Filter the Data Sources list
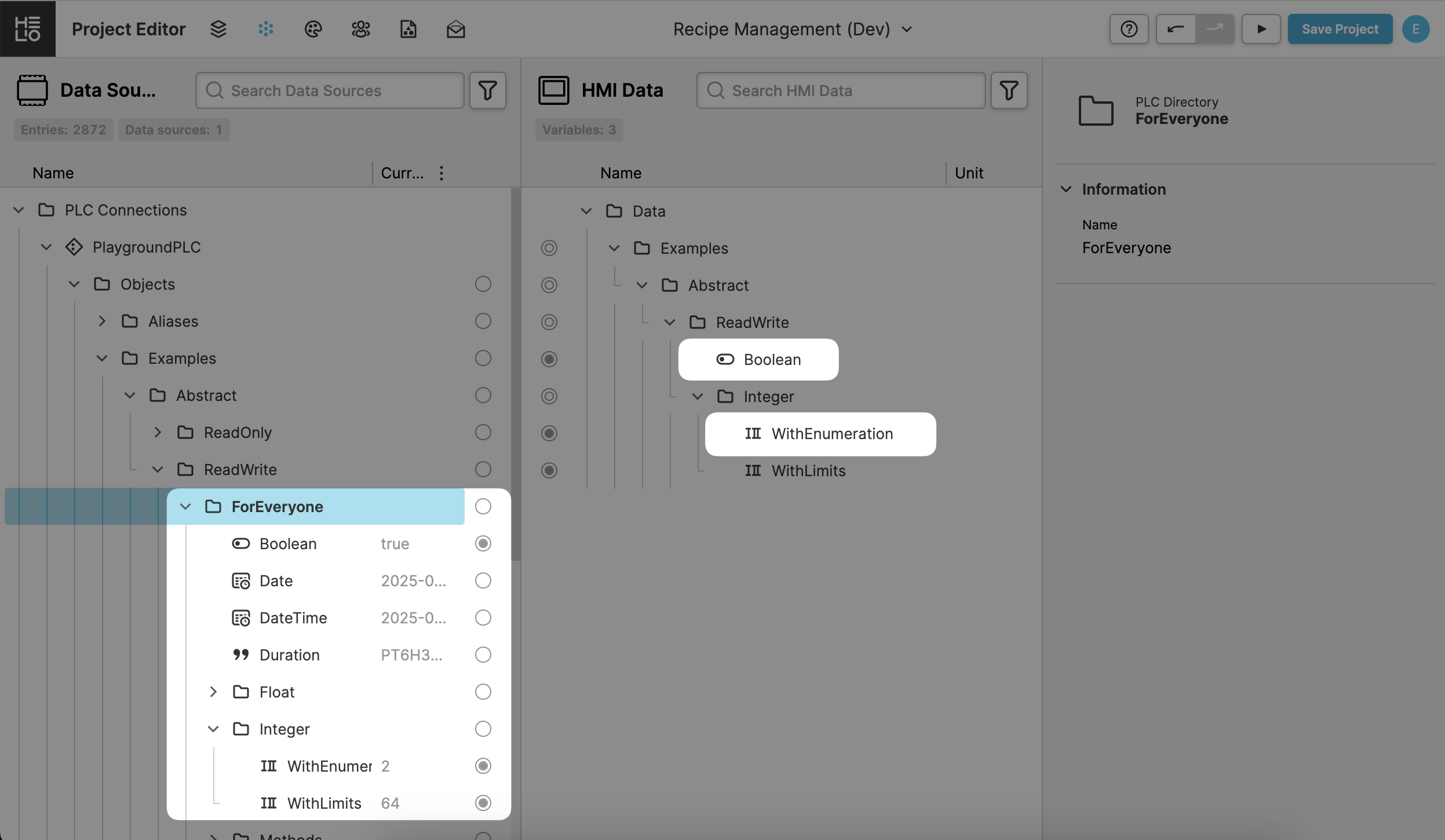Screen dimensions: 1445x840 (487, 90)
